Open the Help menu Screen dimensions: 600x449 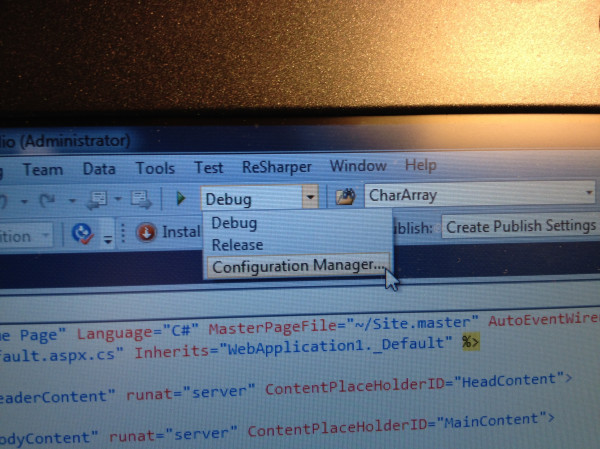pos(421,165)
